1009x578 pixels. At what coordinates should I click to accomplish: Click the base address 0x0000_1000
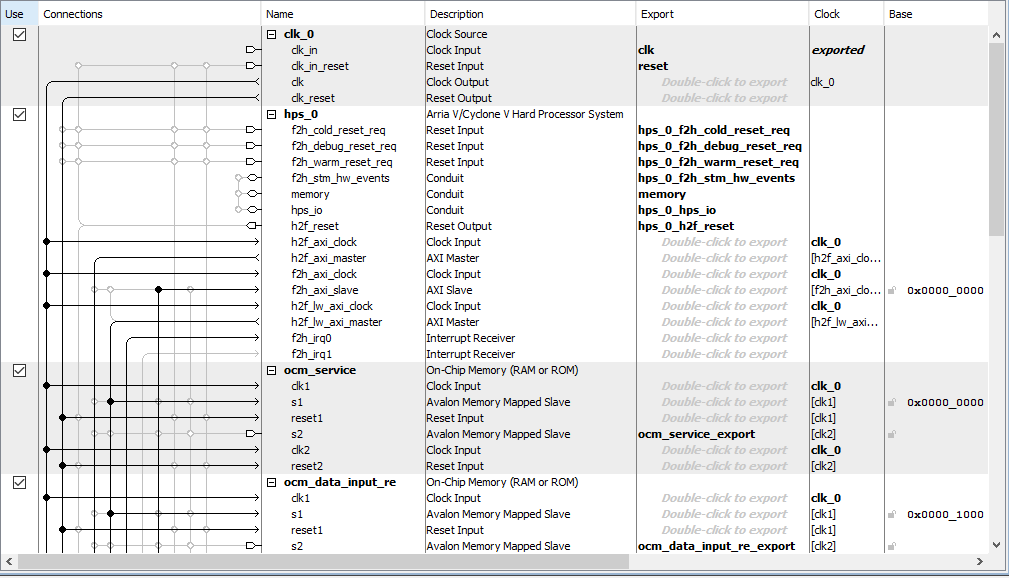pyautogui.click(x=945, y=514)
